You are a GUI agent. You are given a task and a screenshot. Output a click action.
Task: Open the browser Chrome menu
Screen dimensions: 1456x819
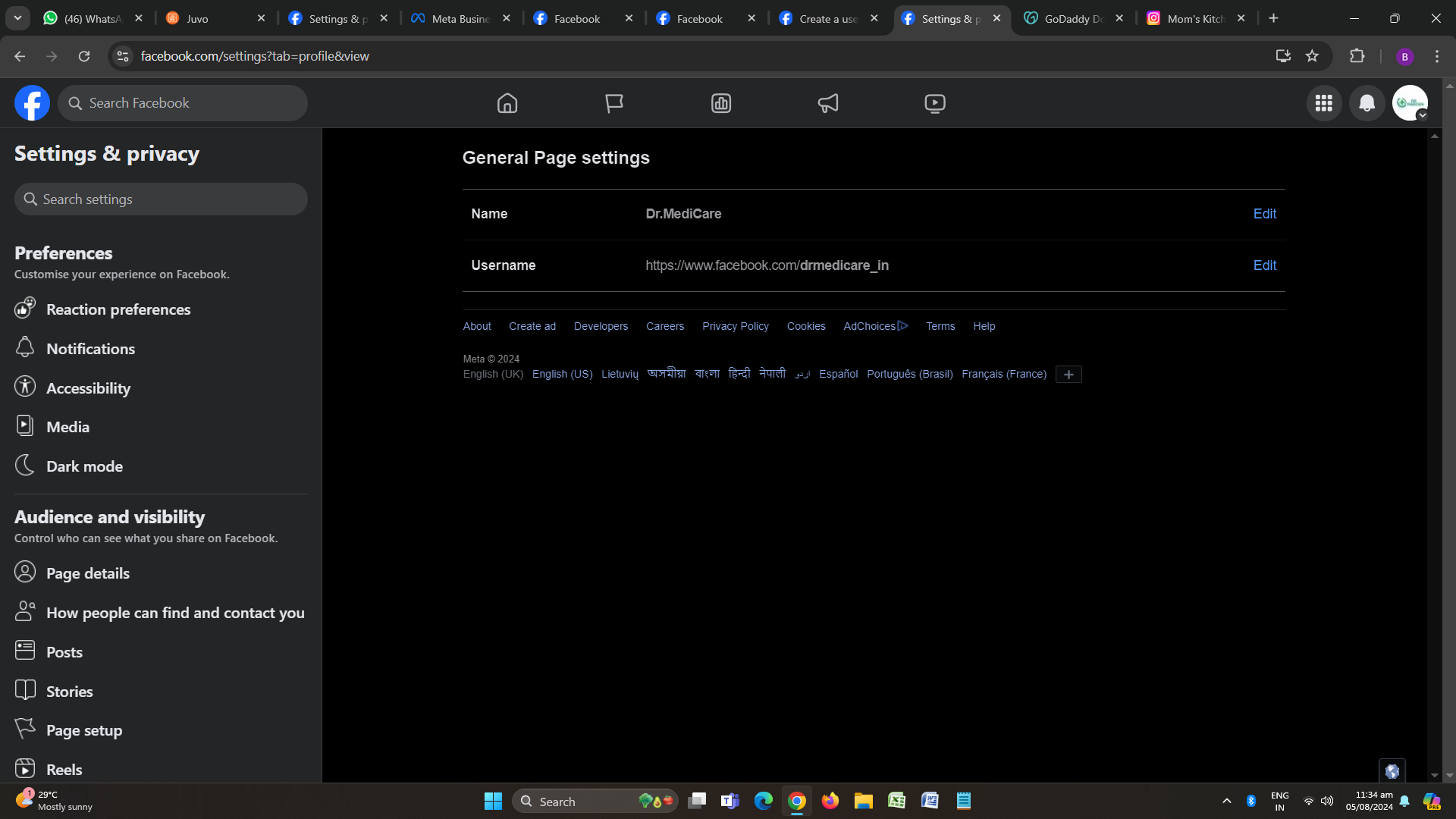pos(1436,56)
